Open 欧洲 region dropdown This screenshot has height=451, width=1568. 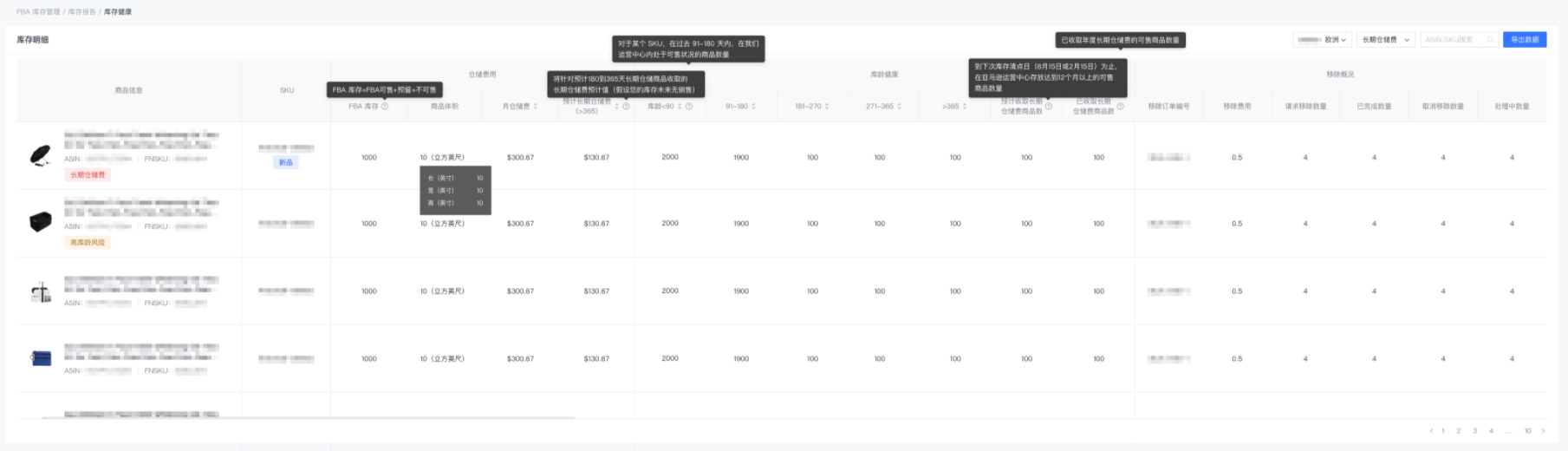click(x=1323, y=40)
